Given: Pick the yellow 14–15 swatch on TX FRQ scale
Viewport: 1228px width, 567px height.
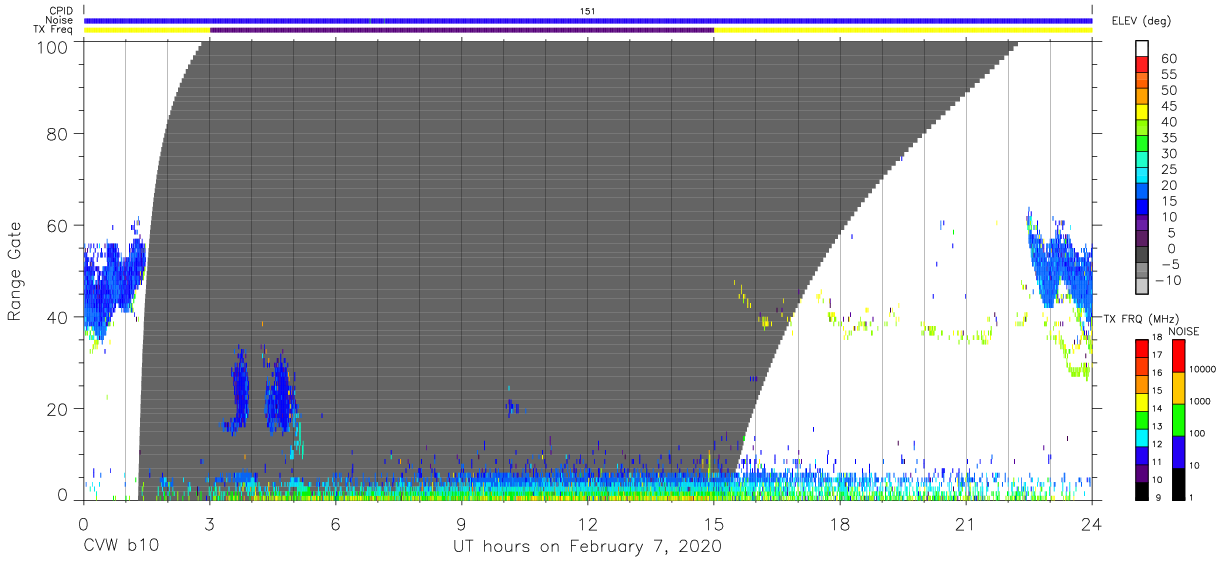Looking at the screenshot, I should point(1141,400).
